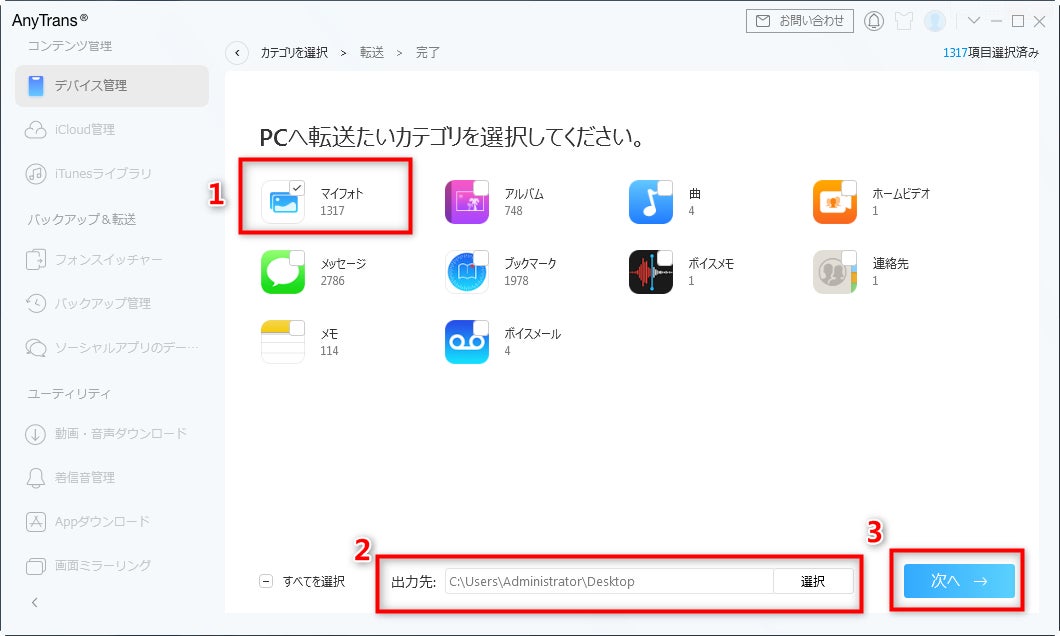Click the bell icon beside 着信音管理
Image resolution: width=1060 pixels, height=636 pixels.
pos(36,478)
